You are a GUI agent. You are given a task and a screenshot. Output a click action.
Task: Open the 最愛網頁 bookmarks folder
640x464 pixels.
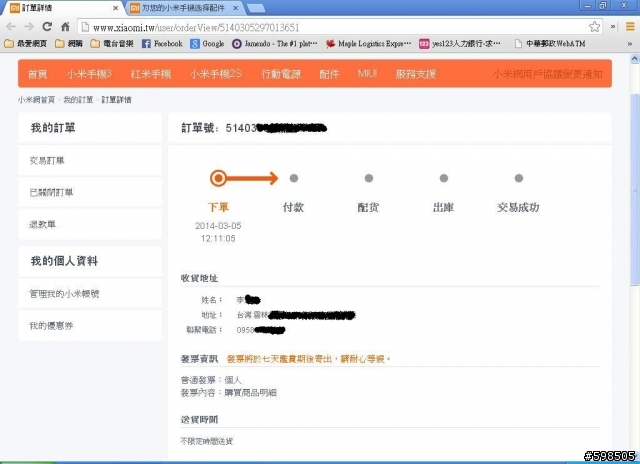[25, 44]
